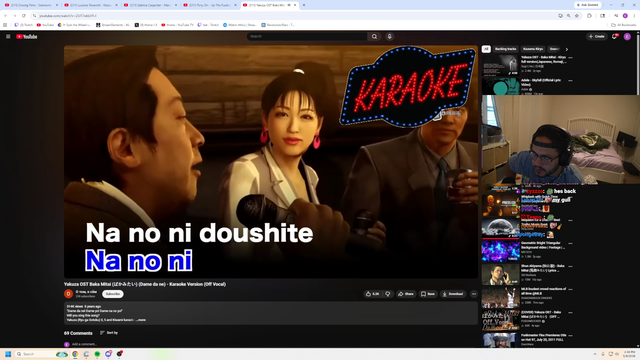Screen dimensions: 640x360
Task: Click the YouTube search magnifier button
Action: click(374, 36)
